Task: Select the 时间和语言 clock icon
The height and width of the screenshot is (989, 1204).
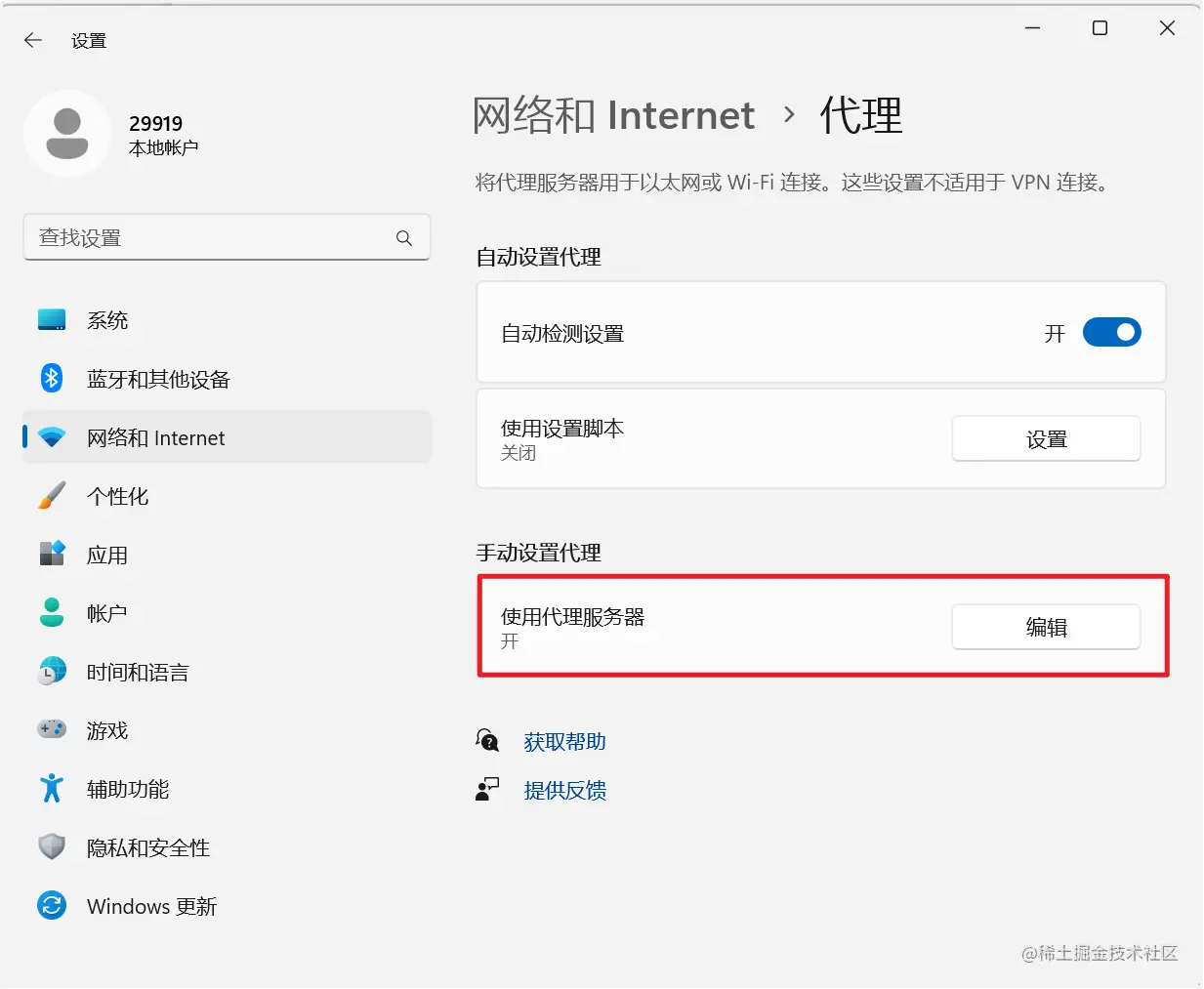Action: pos(51,671)
